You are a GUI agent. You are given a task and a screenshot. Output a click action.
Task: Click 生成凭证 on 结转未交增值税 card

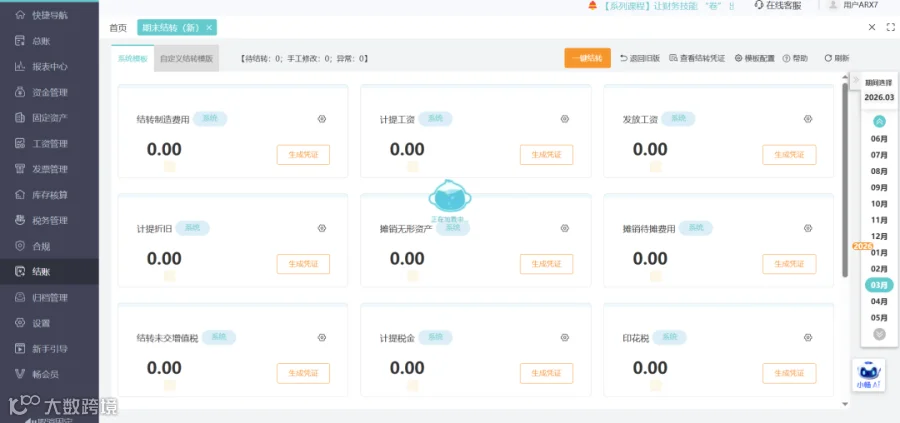pyautogui.click(x=303, y=373)
